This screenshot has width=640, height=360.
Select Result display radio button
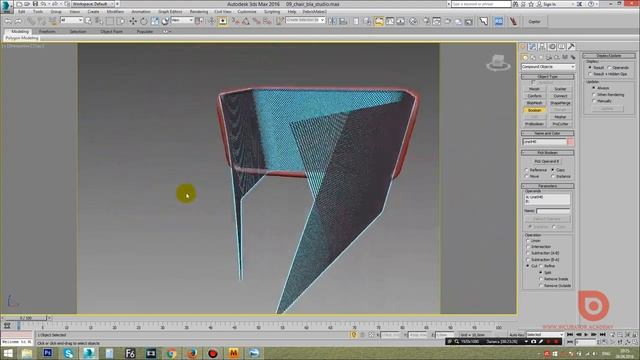tap(590, 67)
